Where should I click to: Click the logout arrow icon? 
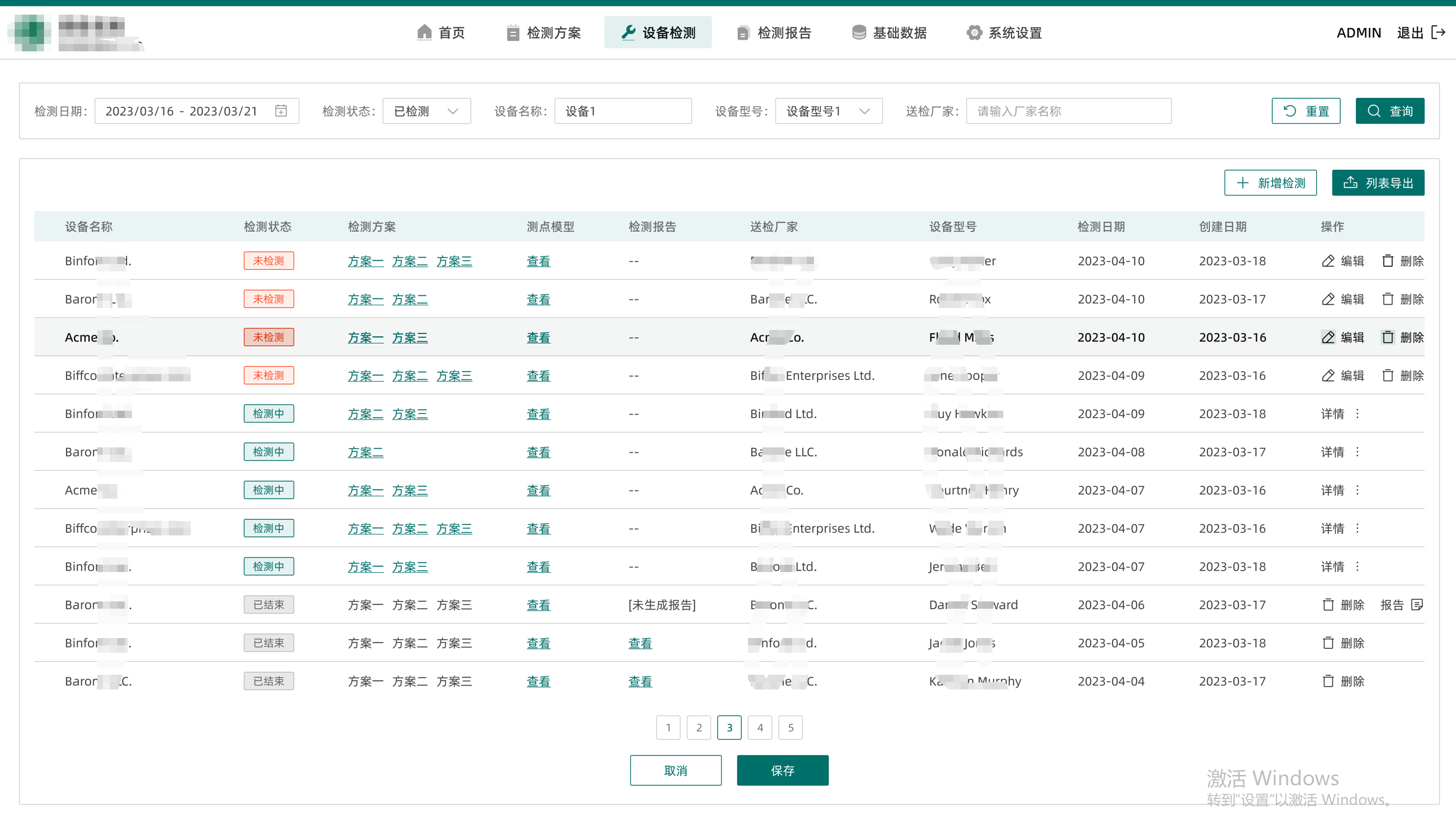pyautogui.click(x=1438, y=33)
